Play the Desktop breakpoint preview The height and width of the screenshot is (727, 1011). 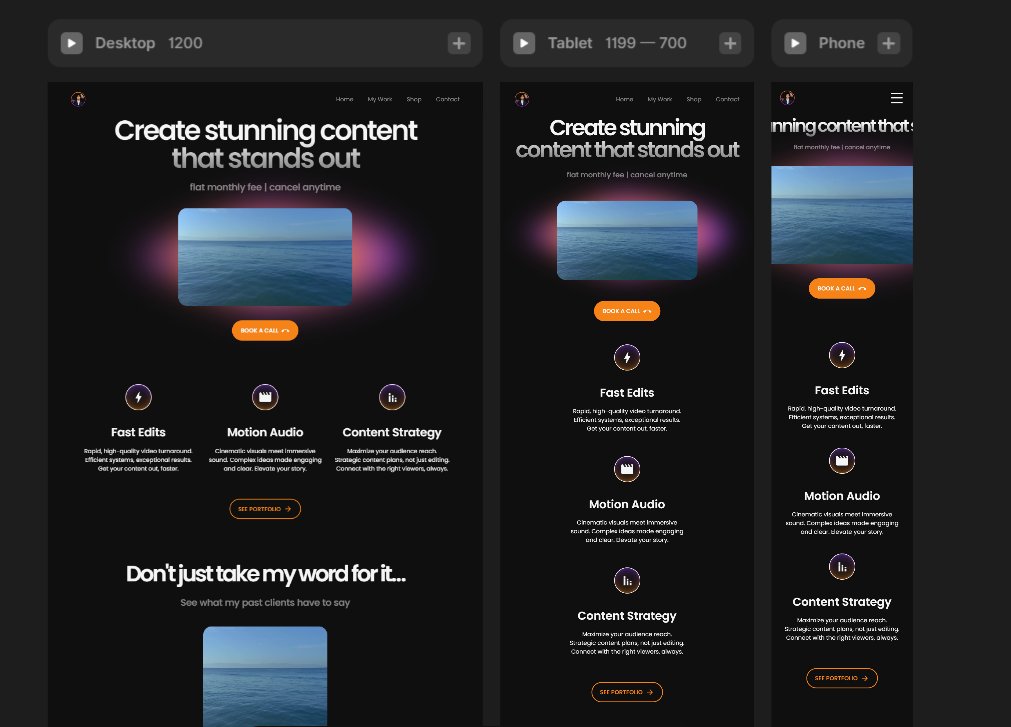(x=72, y=43)
